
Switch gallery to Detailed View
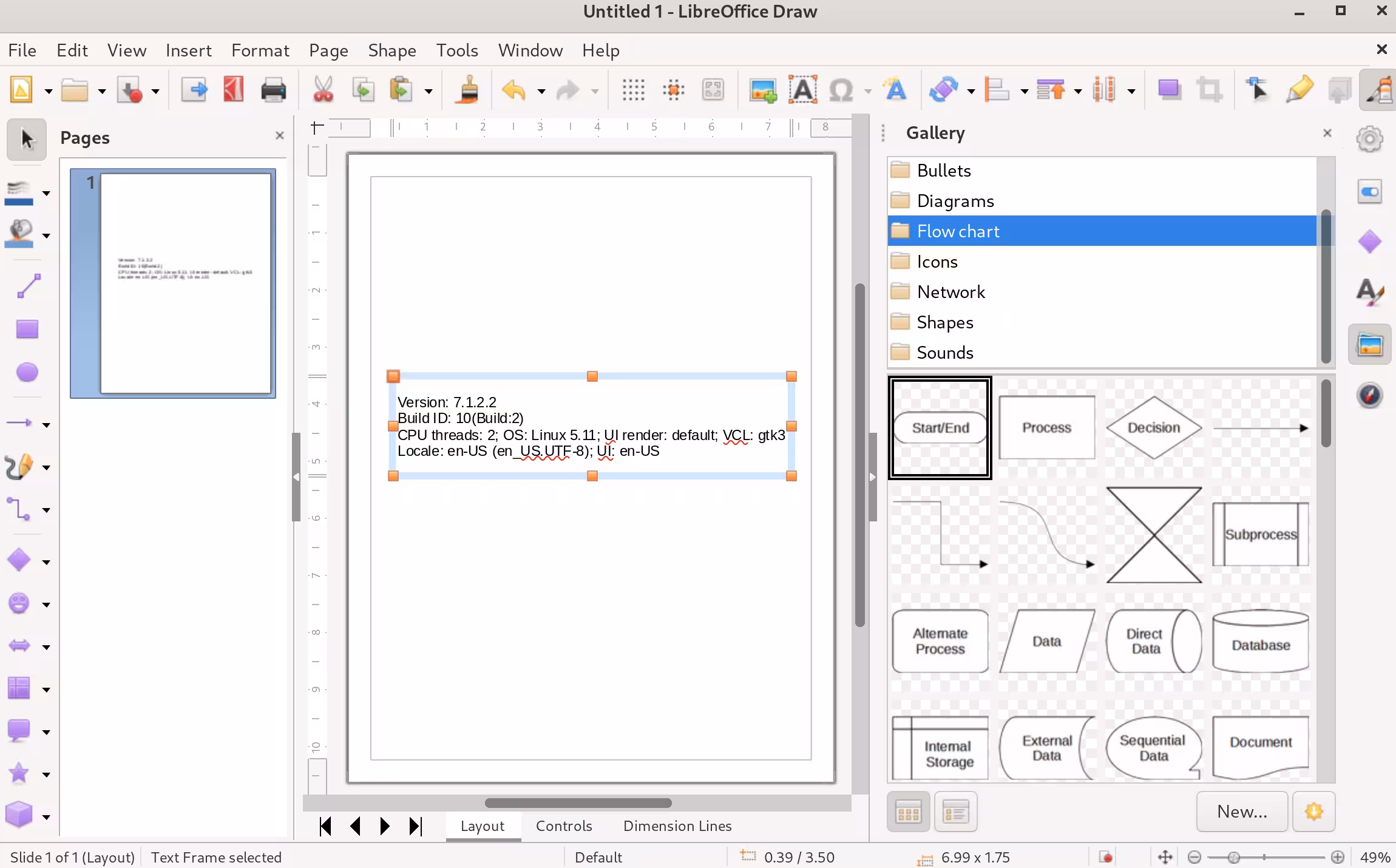tap(955, 812)
